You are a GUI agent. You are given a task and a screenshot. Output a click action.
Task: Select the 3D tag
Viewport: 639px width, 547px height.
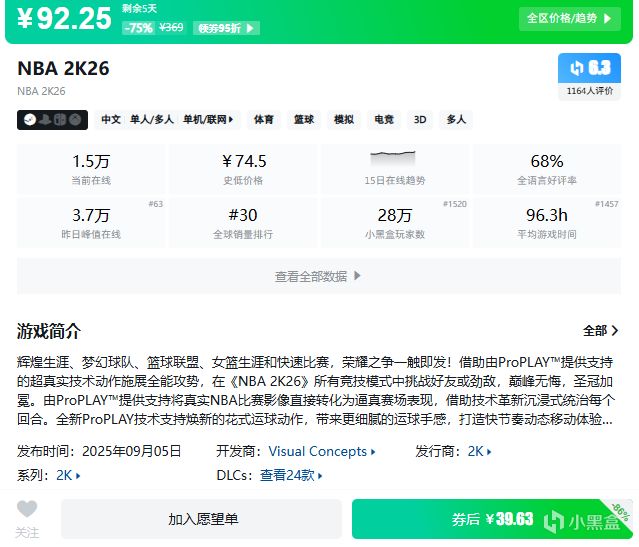[420, 120]
